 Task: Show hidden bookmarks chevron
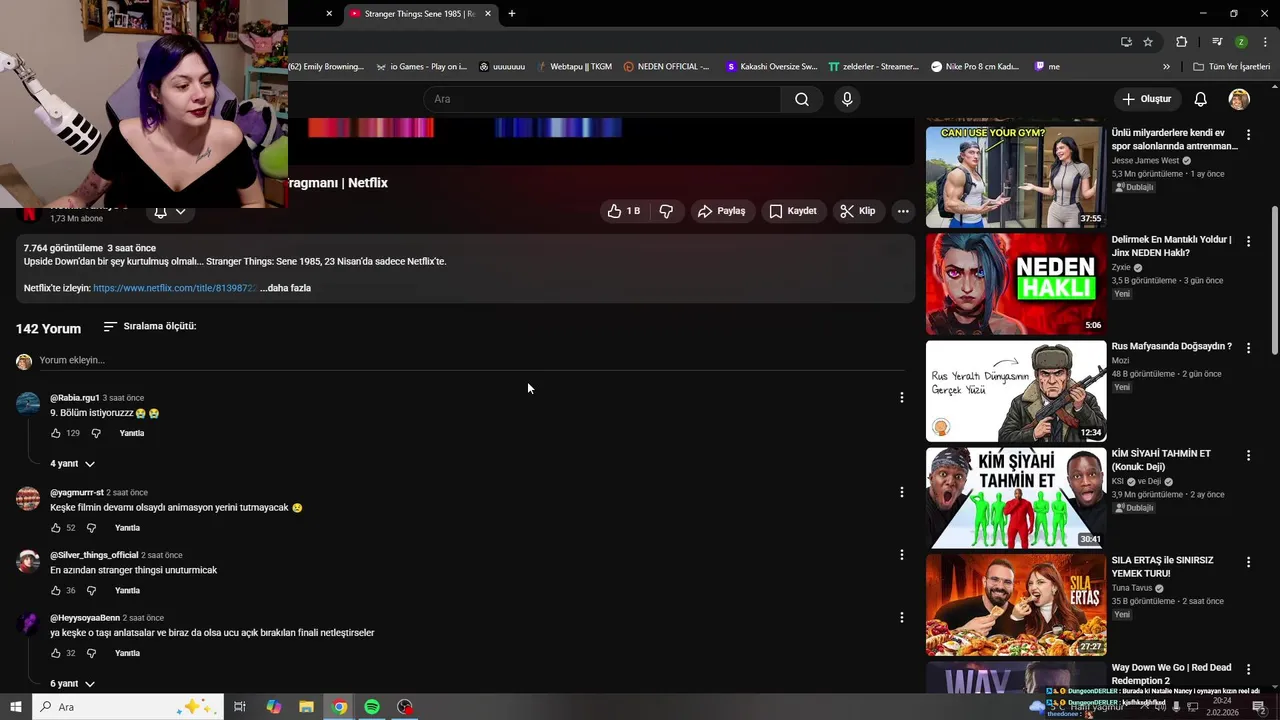1166,67
